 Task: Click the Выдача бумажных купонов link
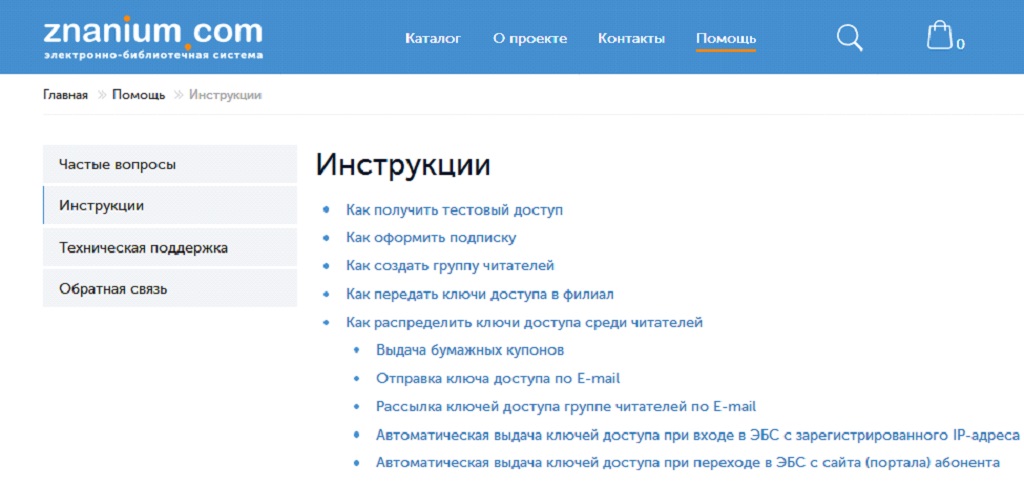tap(470, 350)
